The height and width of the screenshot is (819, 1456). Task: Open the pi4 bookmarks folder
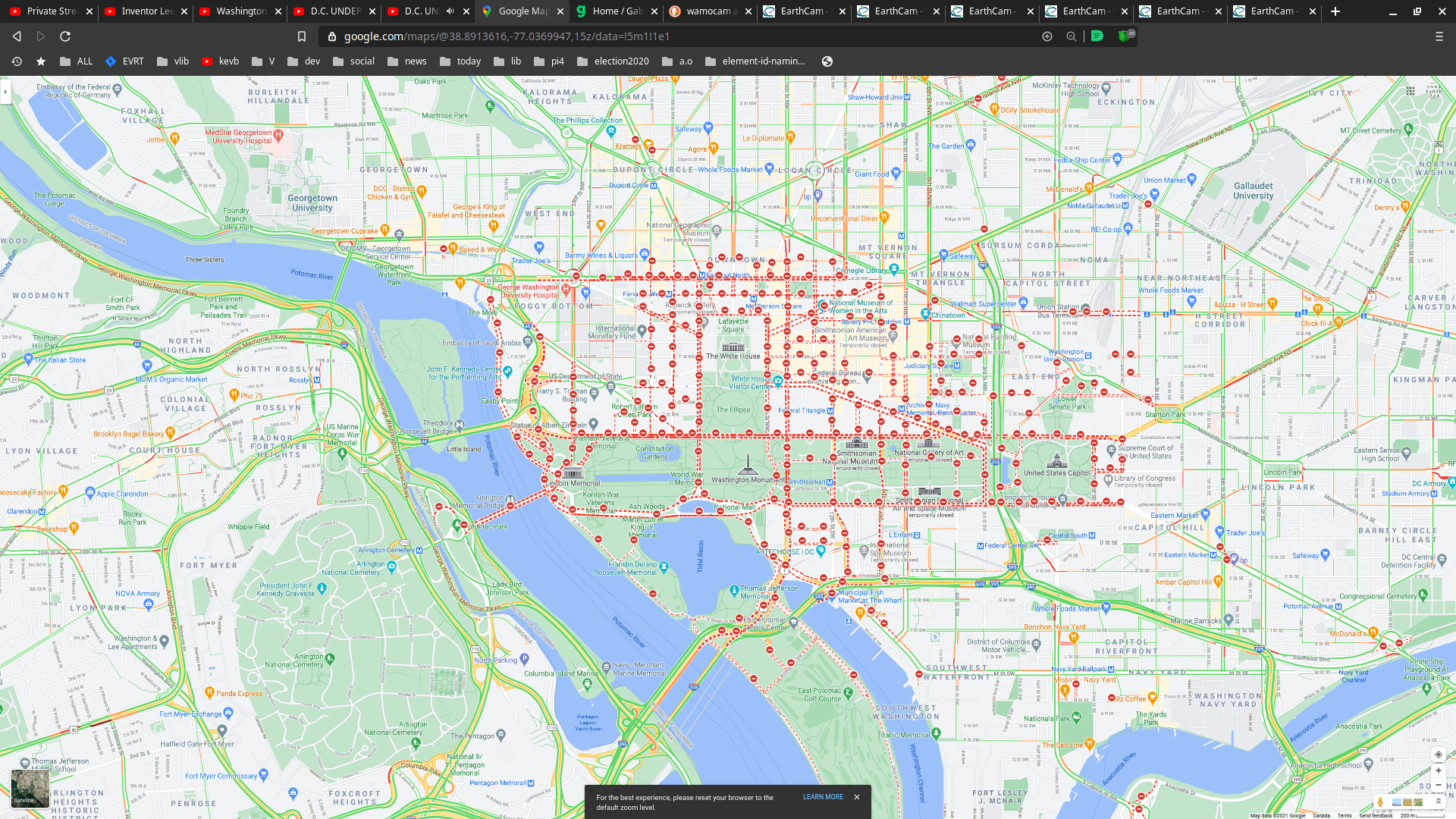coord(549,61)
